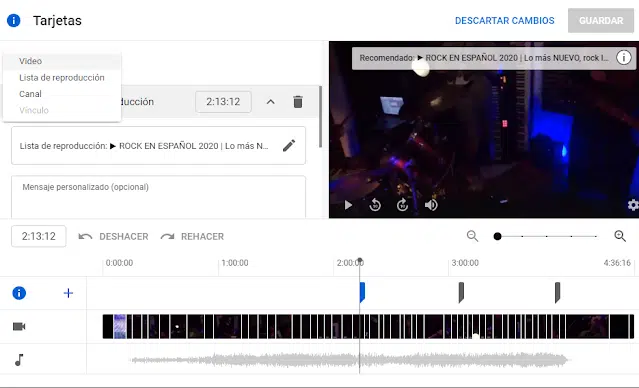Click DESHACER to undo

pos(113,236)
